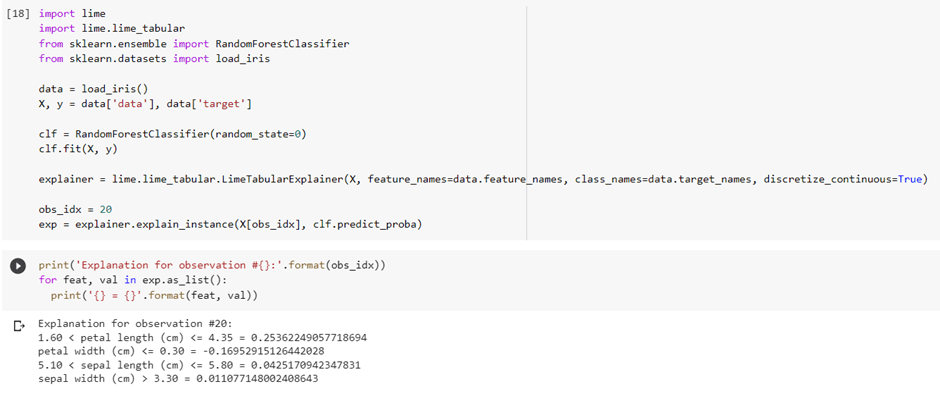Image resolution: width=940 pixels, height=396 pixels.
Task: Click the petal width output line
Action: point(181,351)
